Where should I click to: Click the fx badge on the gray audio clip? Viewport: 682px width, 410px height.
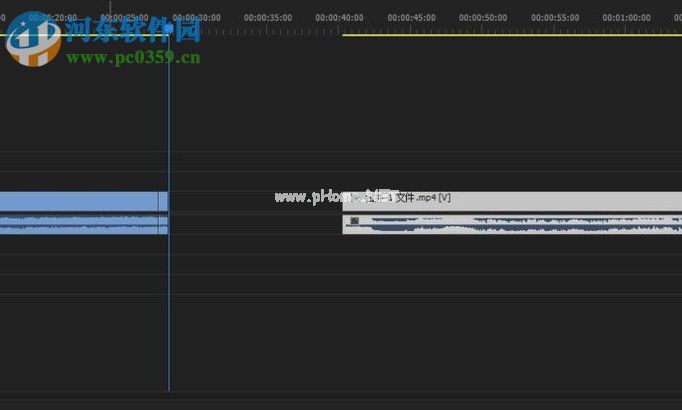tap(353, 221)
